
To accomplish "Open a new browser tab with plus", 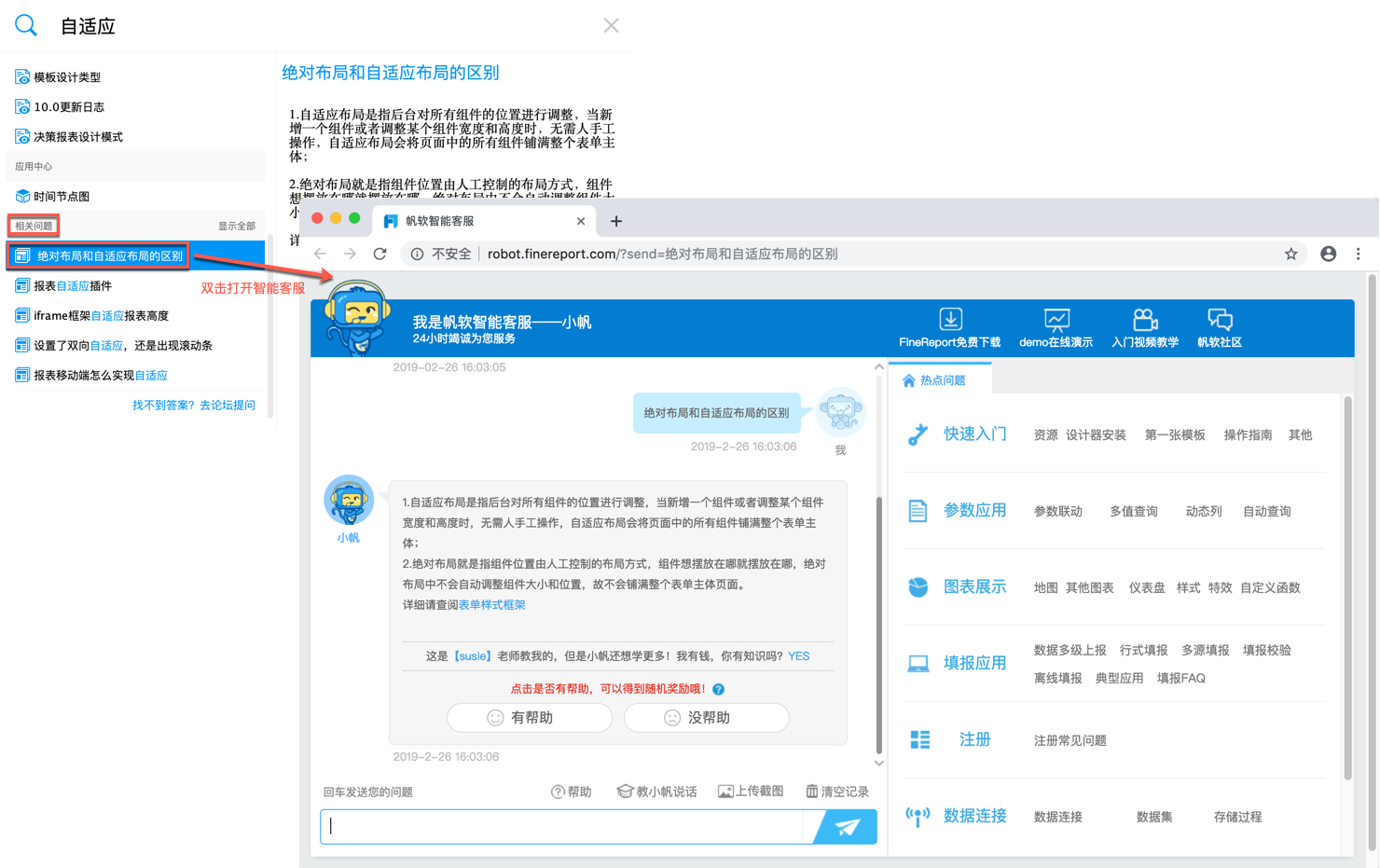I will [615, 221].
